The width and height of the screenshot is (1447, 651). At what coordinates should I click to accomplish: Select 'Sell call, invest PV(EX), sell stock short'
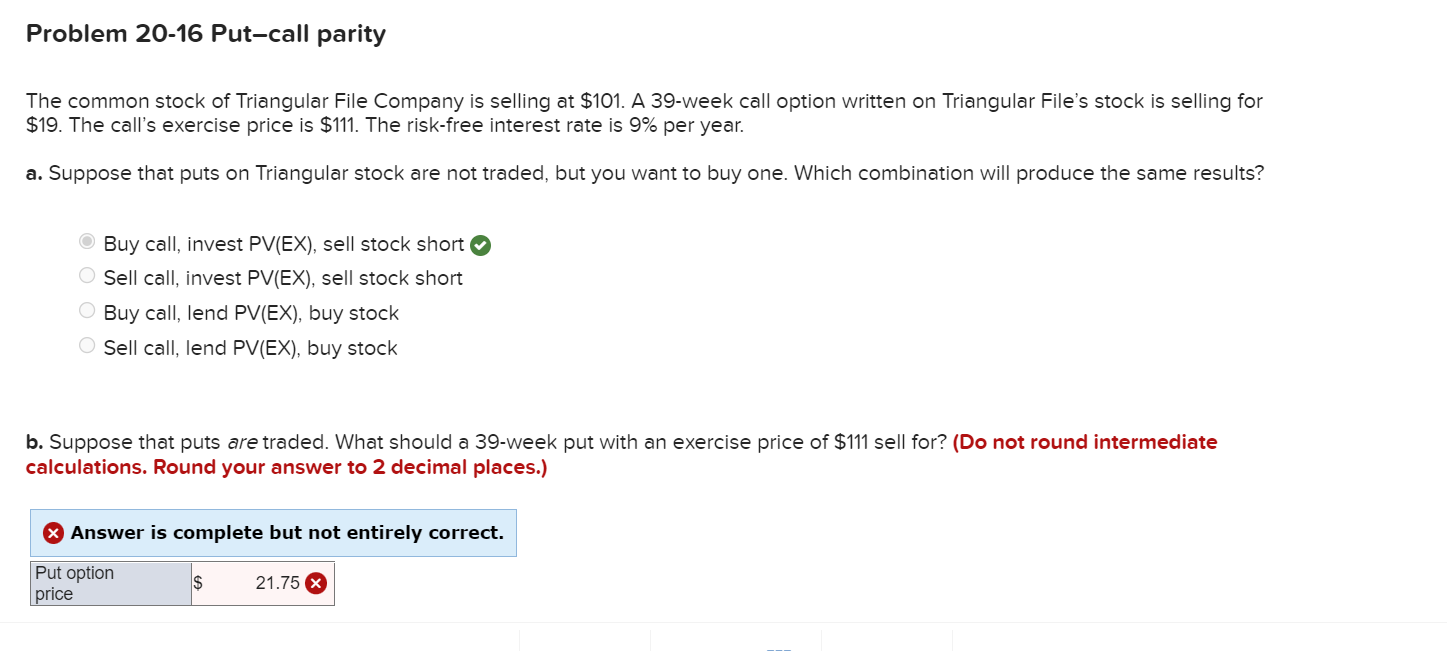87,275
